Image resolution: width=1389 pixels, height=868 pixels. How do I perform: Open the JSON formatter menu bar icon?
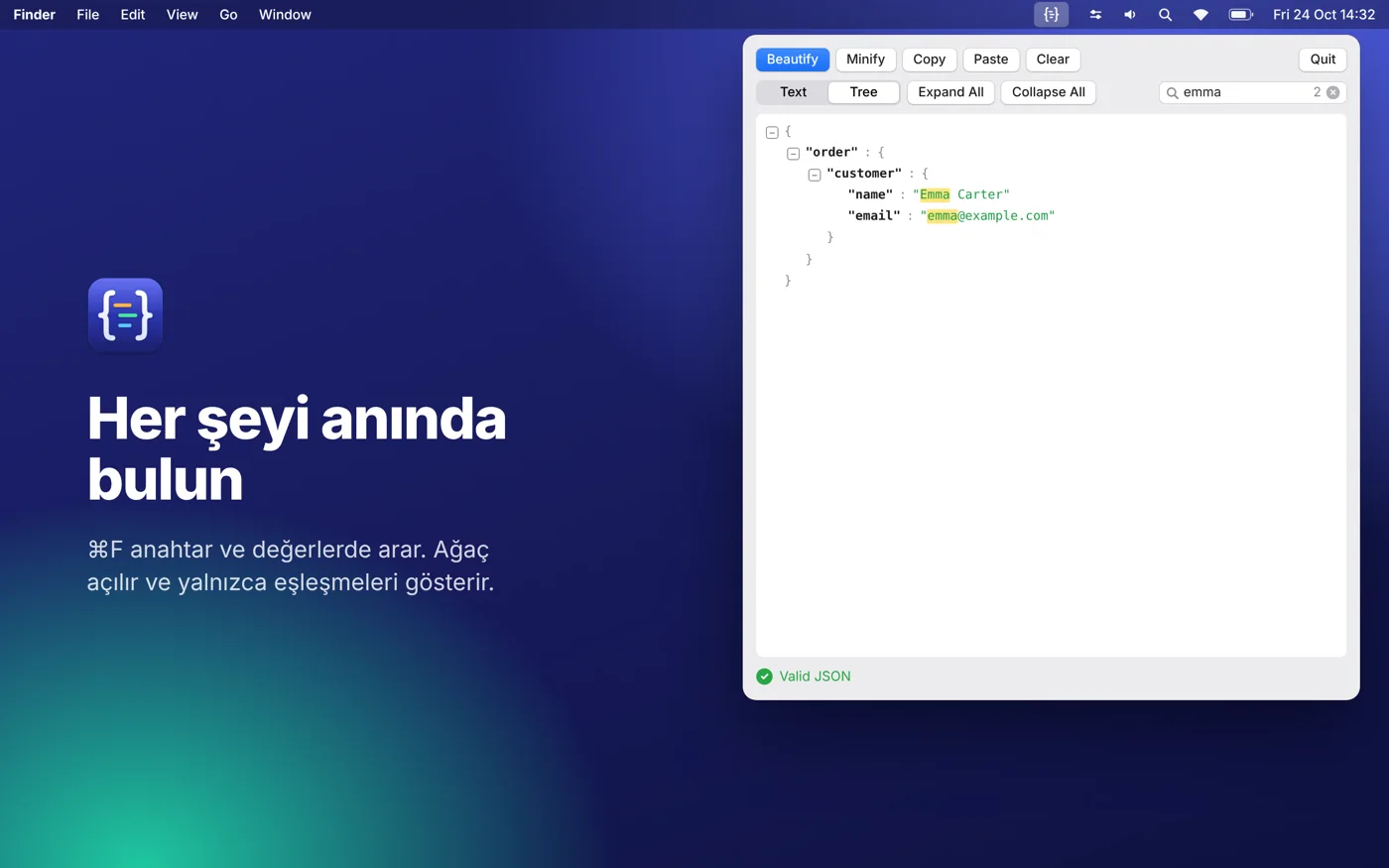(x=1051, y=15)
